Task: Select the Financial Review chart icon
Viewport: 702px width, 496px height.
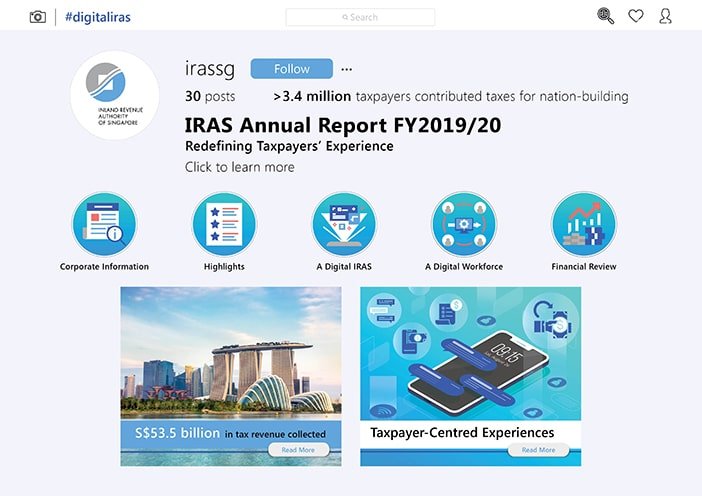Action: pyautogui.click(x=583, y=224)
